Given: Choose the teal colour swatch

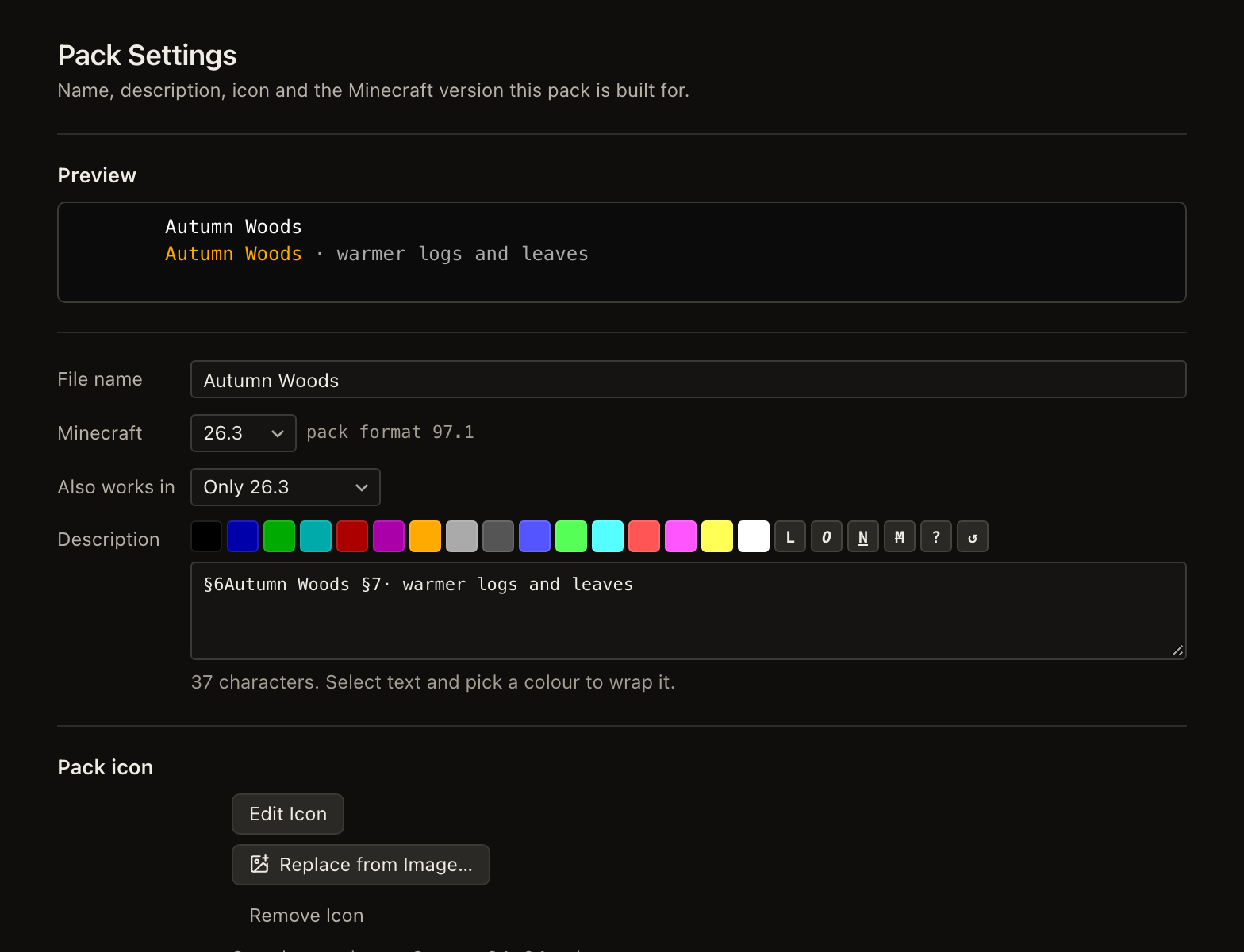Looking at the screenshot, I should click(x=316, y=536).
